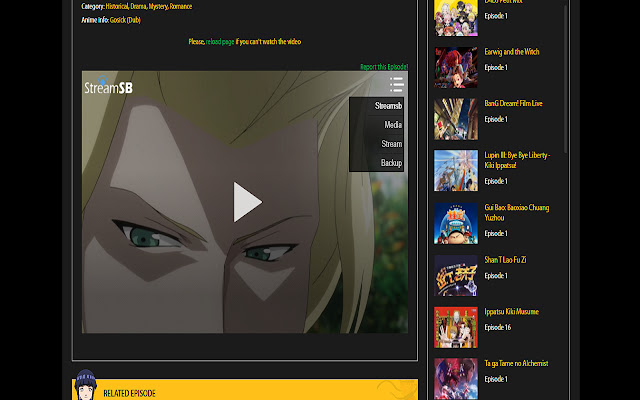Viewport: 640px width, 400px height.
Task: Play the video in the StreamSB player
Action: click(x=247, y=202)
